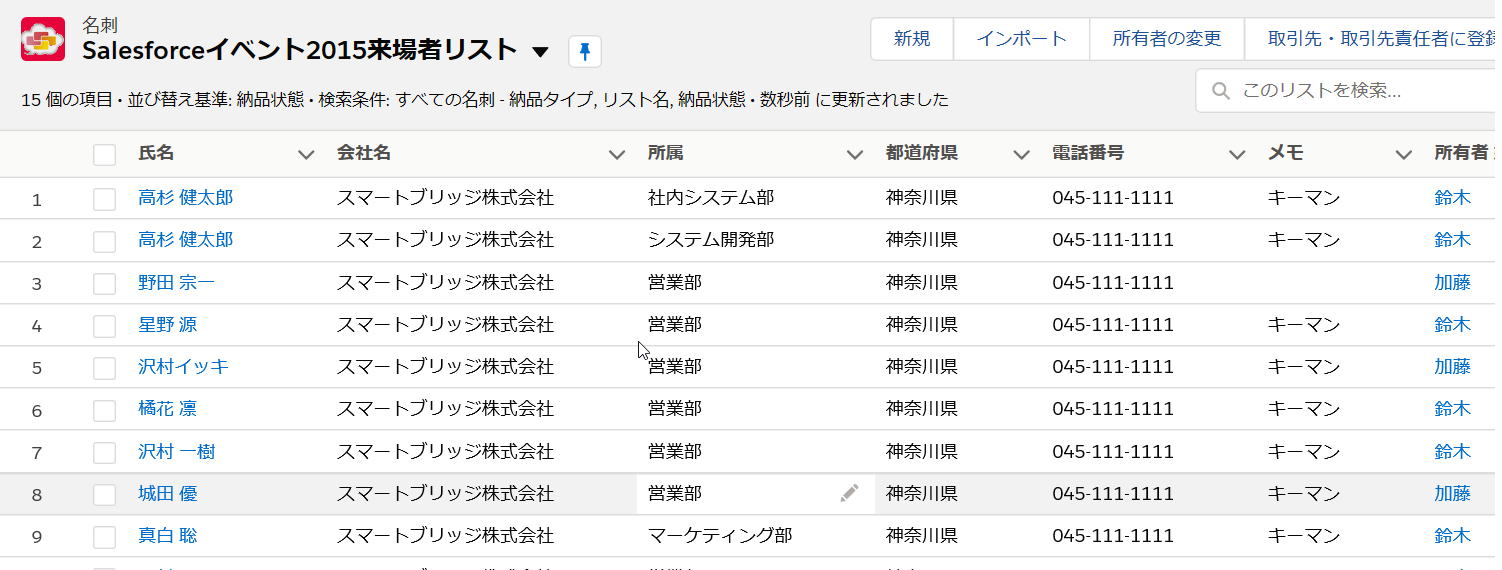The height and width of the screenshot is (570, 1502).
Task: Click the 新規 button
Action: [912, 39]
